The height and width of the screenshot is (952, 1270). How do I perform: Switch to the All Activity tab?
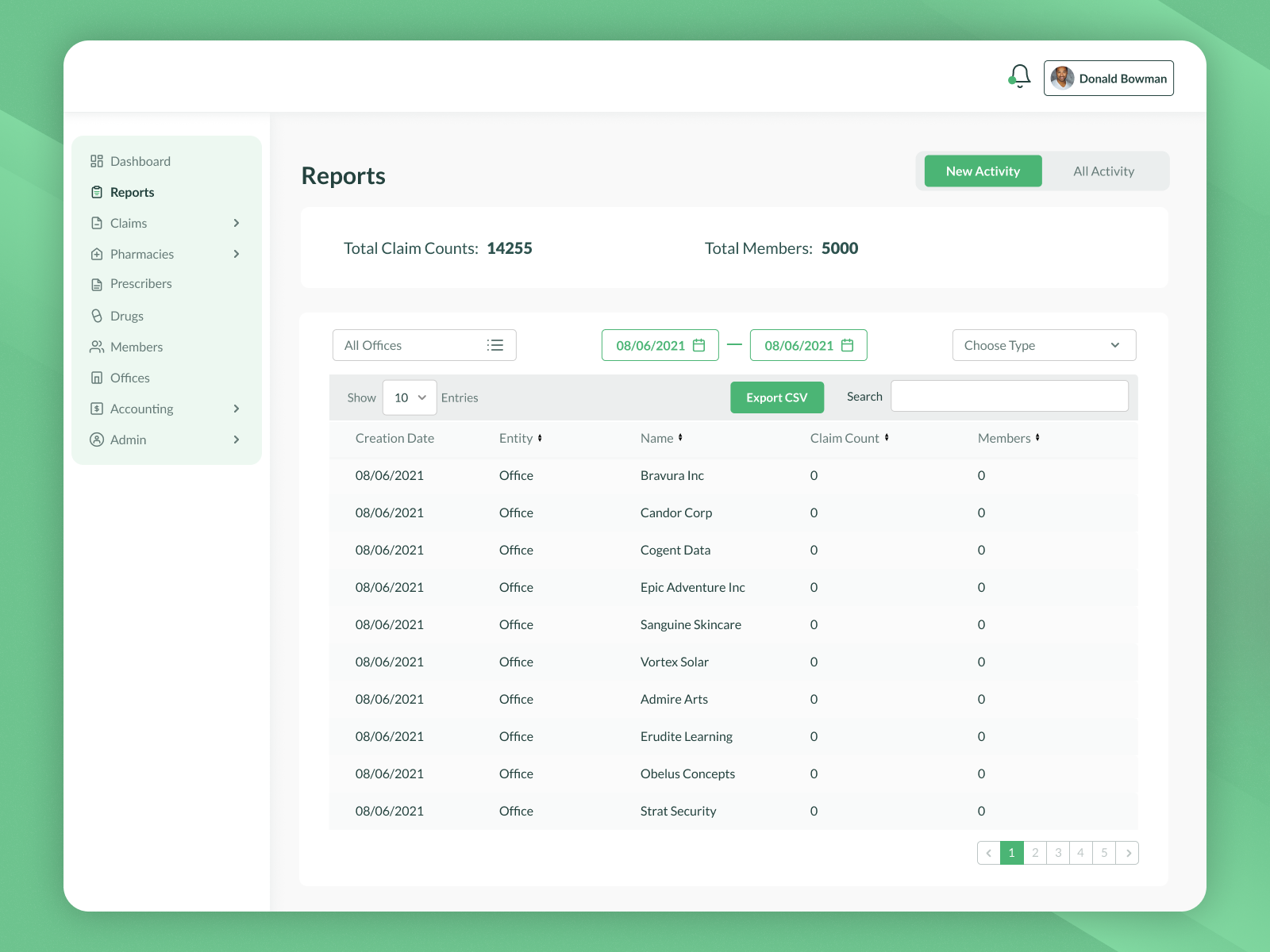(1104, 171)
